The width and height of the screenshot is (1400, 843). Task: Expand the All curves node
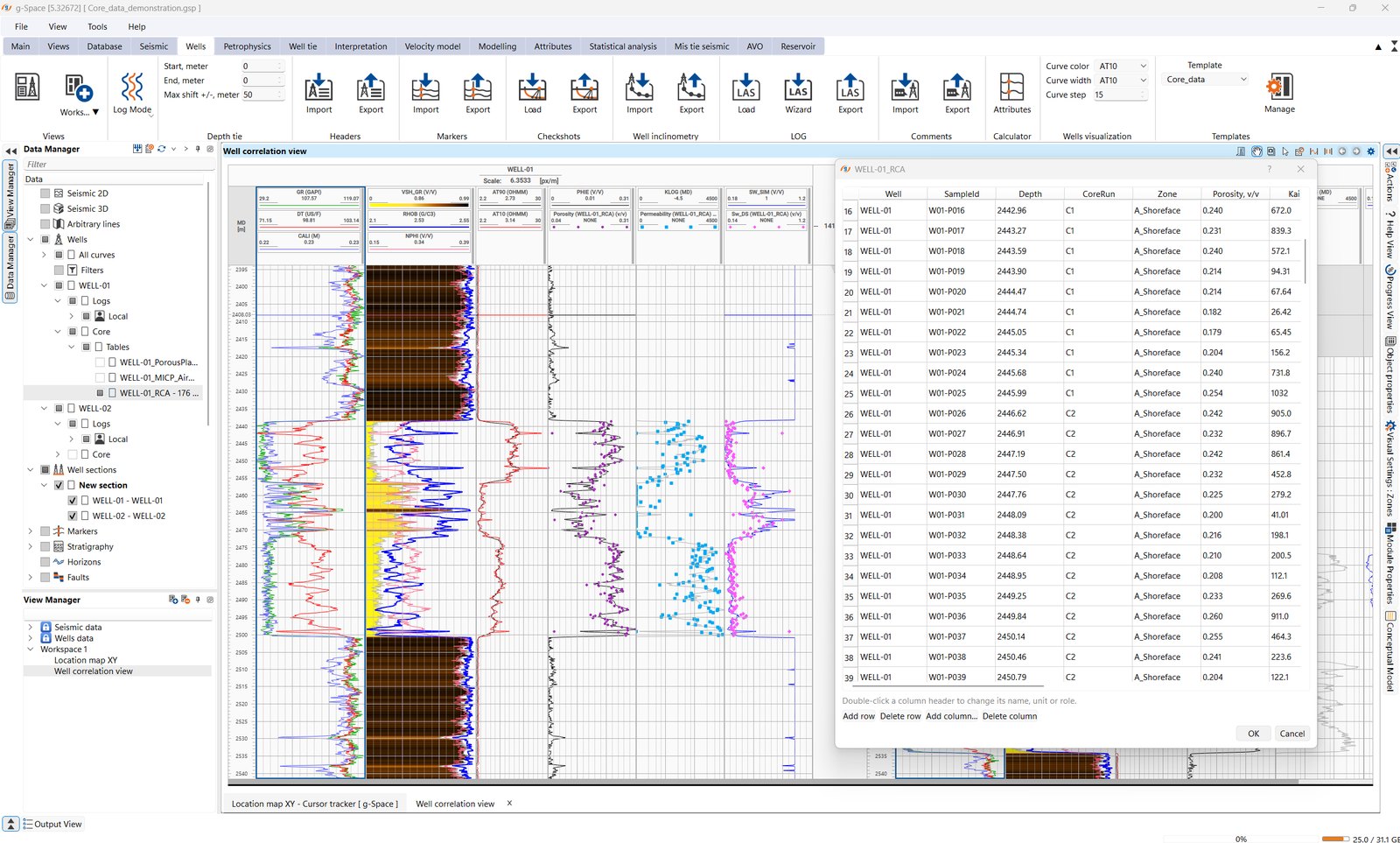pos(45,255)
